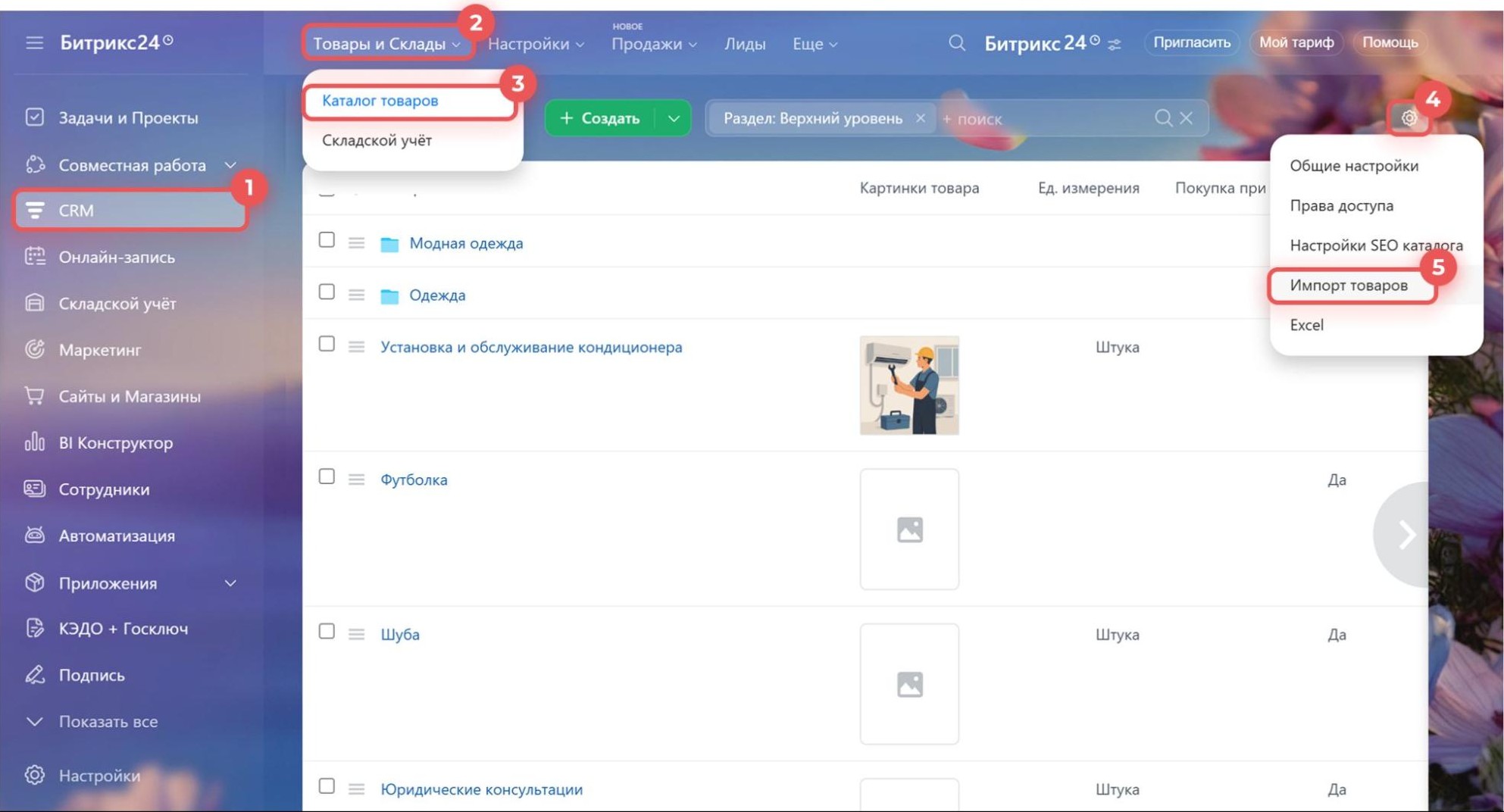This screenshot has height=812, width=1504.
Task: Clear the search field with X icon
Action: point(1187,118)
